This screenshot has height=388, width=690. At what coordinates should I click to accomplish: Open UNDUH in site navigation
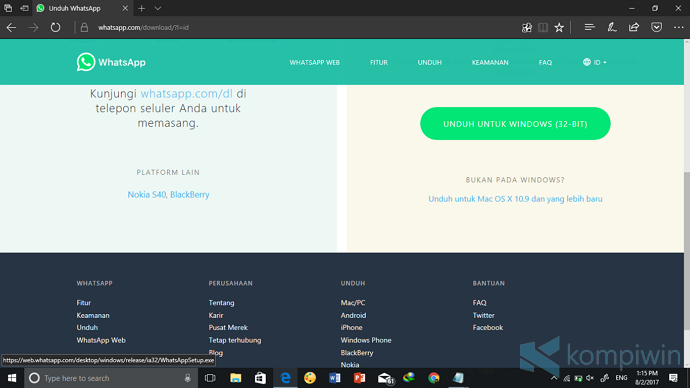(x=429, y=62)
